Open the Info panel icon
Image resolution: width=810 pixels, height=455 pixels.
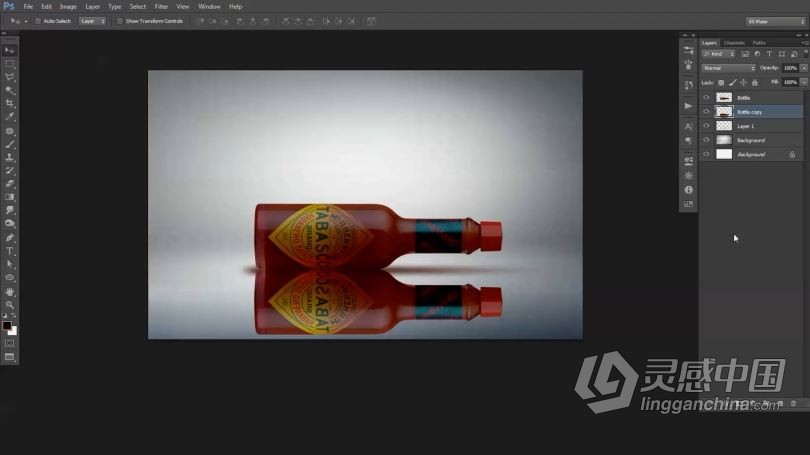pyautogui.click(x=688, y=190)
